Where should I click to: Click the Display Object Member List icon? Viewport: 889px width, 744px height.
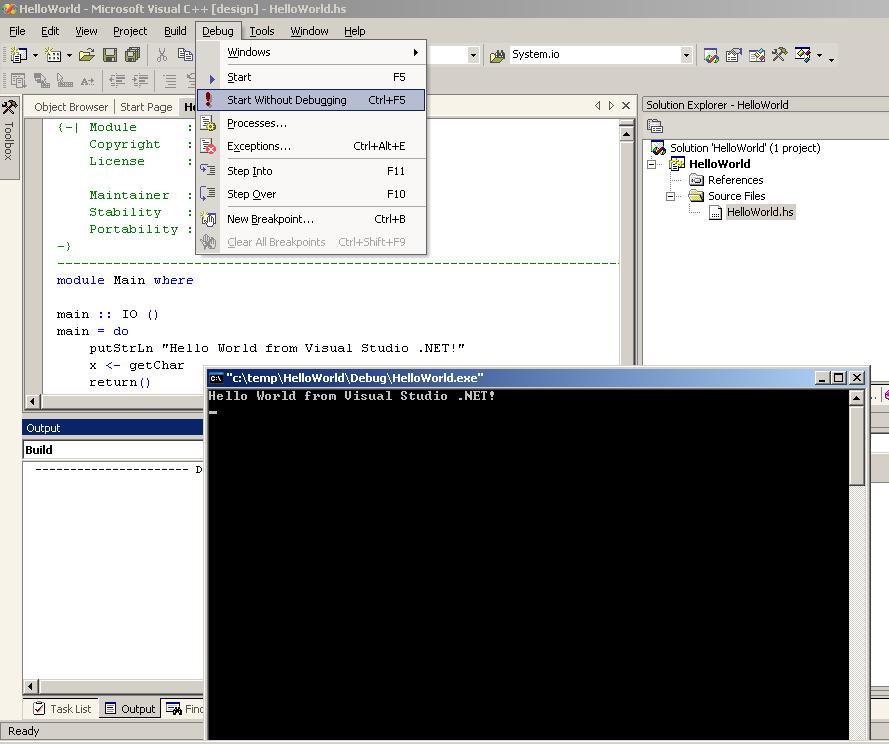(x=18, y=81)
